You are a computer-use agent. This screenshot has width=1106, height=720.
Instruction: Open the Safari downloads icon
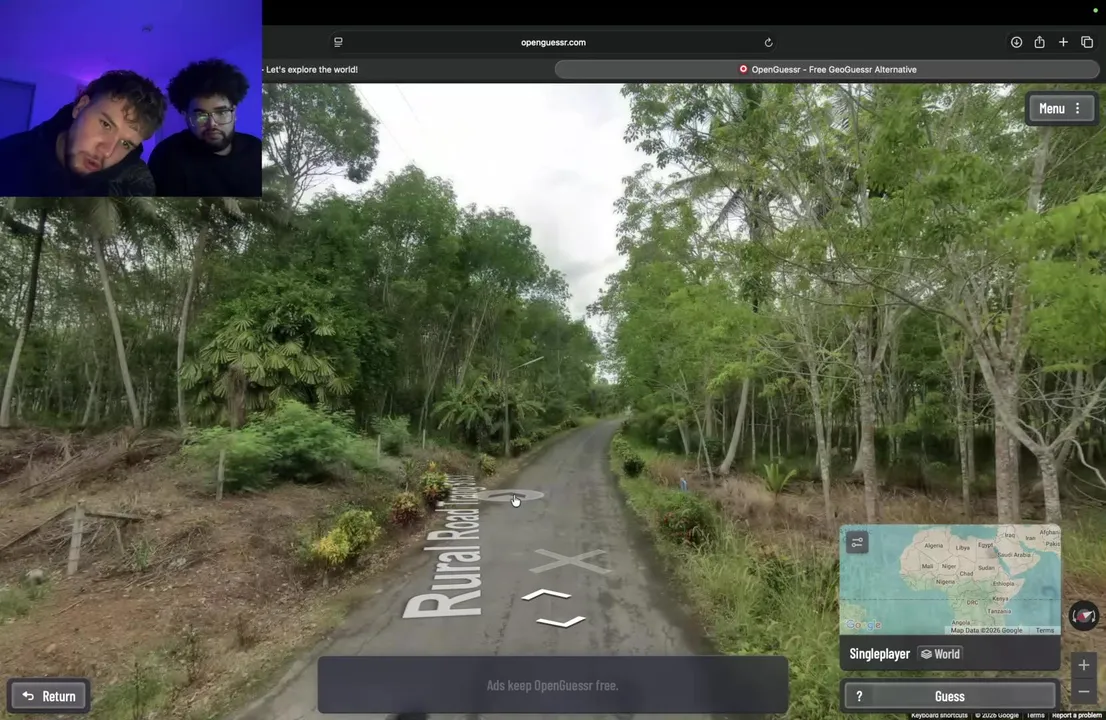click(1016, 42)
